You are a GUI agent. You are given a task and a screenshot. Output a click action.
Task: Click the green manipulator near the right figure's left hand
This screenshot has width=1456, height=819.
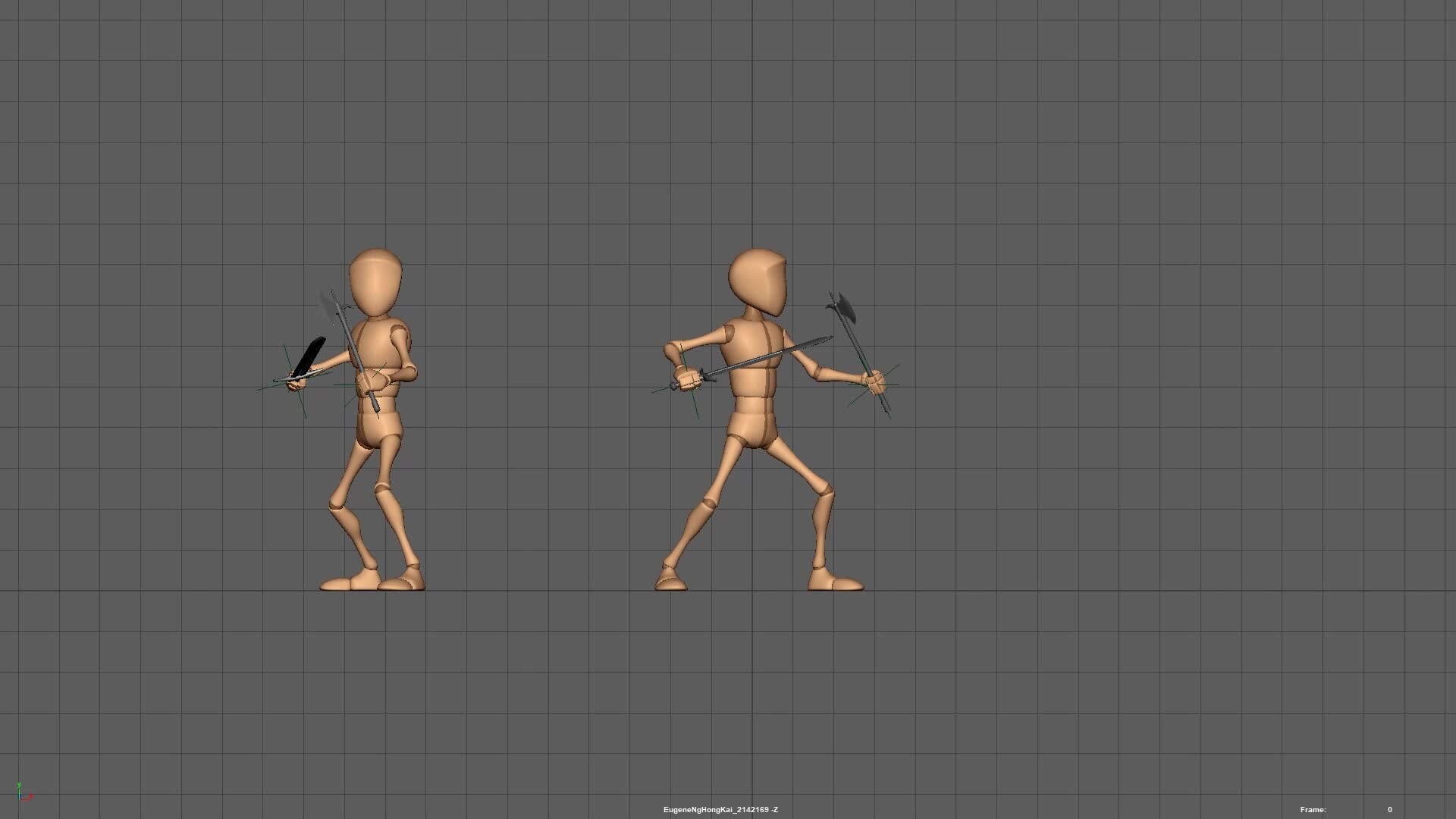[872, 387]
